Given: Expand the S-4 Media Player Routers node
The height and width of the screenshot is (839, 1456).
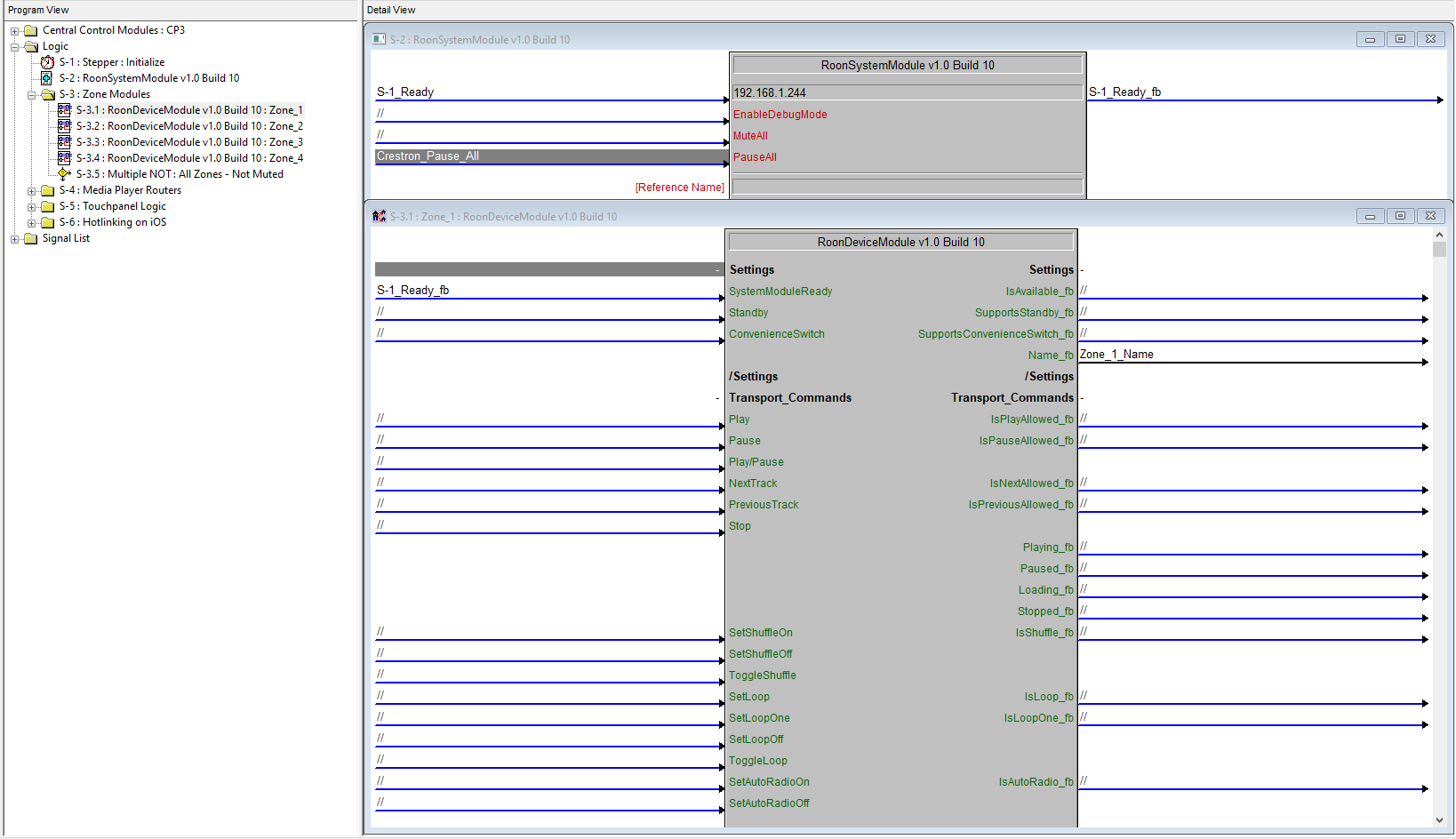Looking at the screenshot, I should [x=31, y=191].
